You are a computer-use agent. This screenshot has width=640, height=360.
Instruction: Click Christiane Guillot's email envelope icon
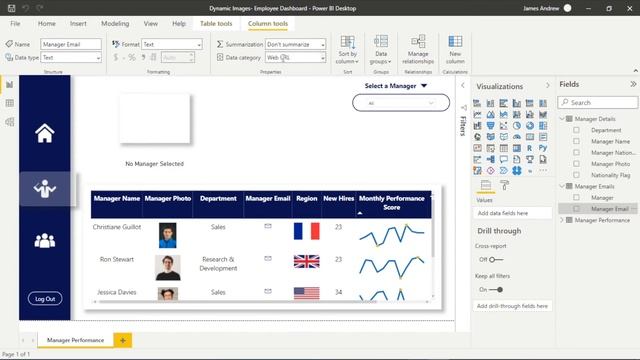point(268,226)
